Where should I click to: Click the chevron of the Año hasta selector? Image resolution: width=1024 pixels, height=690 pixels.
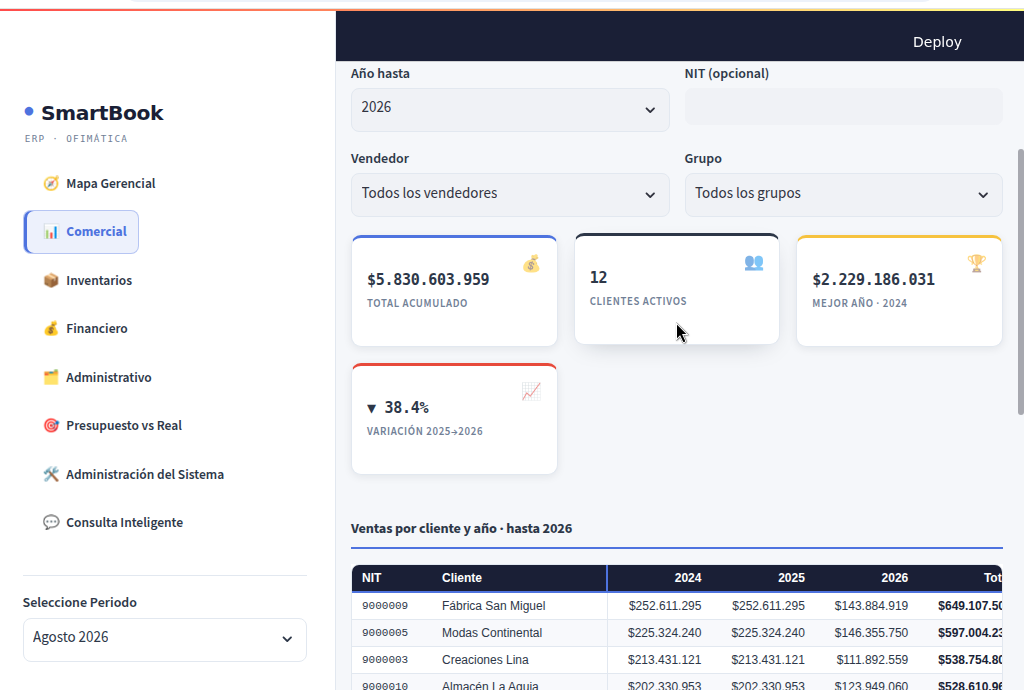(x=650, y=110)
